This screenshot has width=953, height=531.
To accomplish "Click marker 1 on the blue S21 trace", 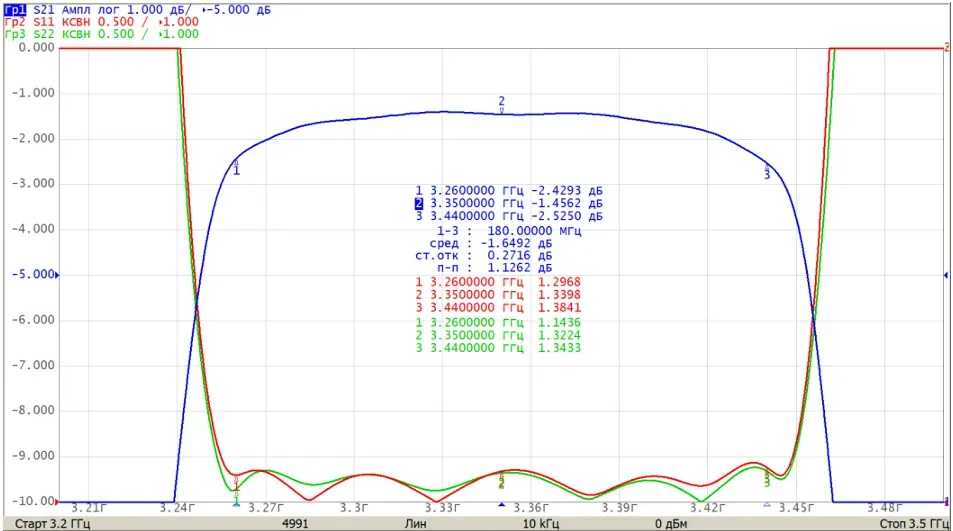I will (236, 168).
